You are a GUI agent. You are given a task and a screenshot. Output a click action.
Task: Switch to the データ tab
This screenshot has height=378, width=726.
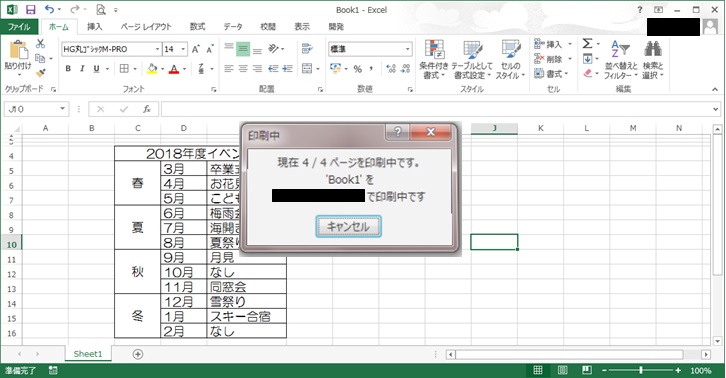(x=233, y=27)
